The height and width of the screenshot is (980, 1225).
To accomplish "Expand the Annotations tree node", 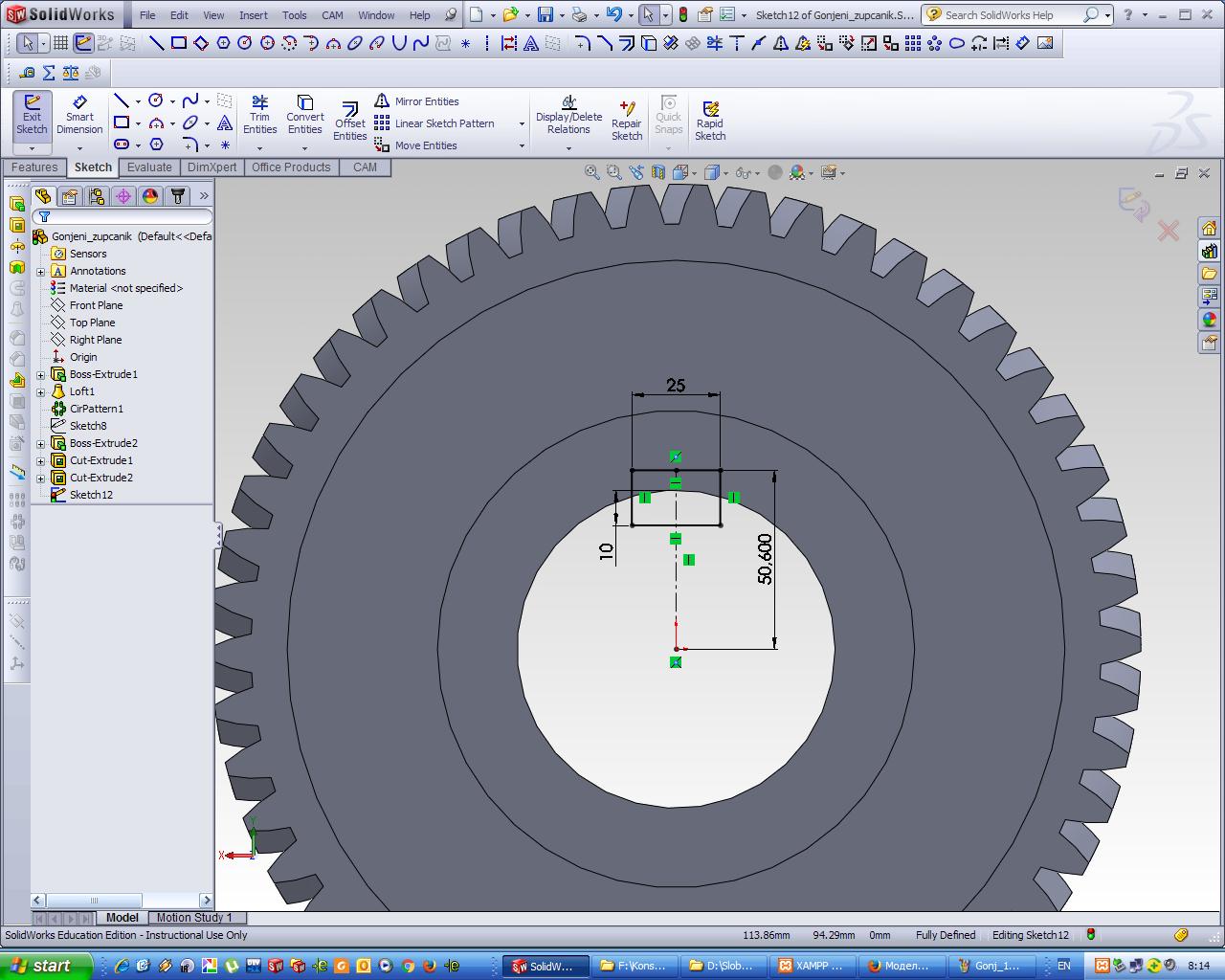I will pyautogui.click(x=41, y=272).
